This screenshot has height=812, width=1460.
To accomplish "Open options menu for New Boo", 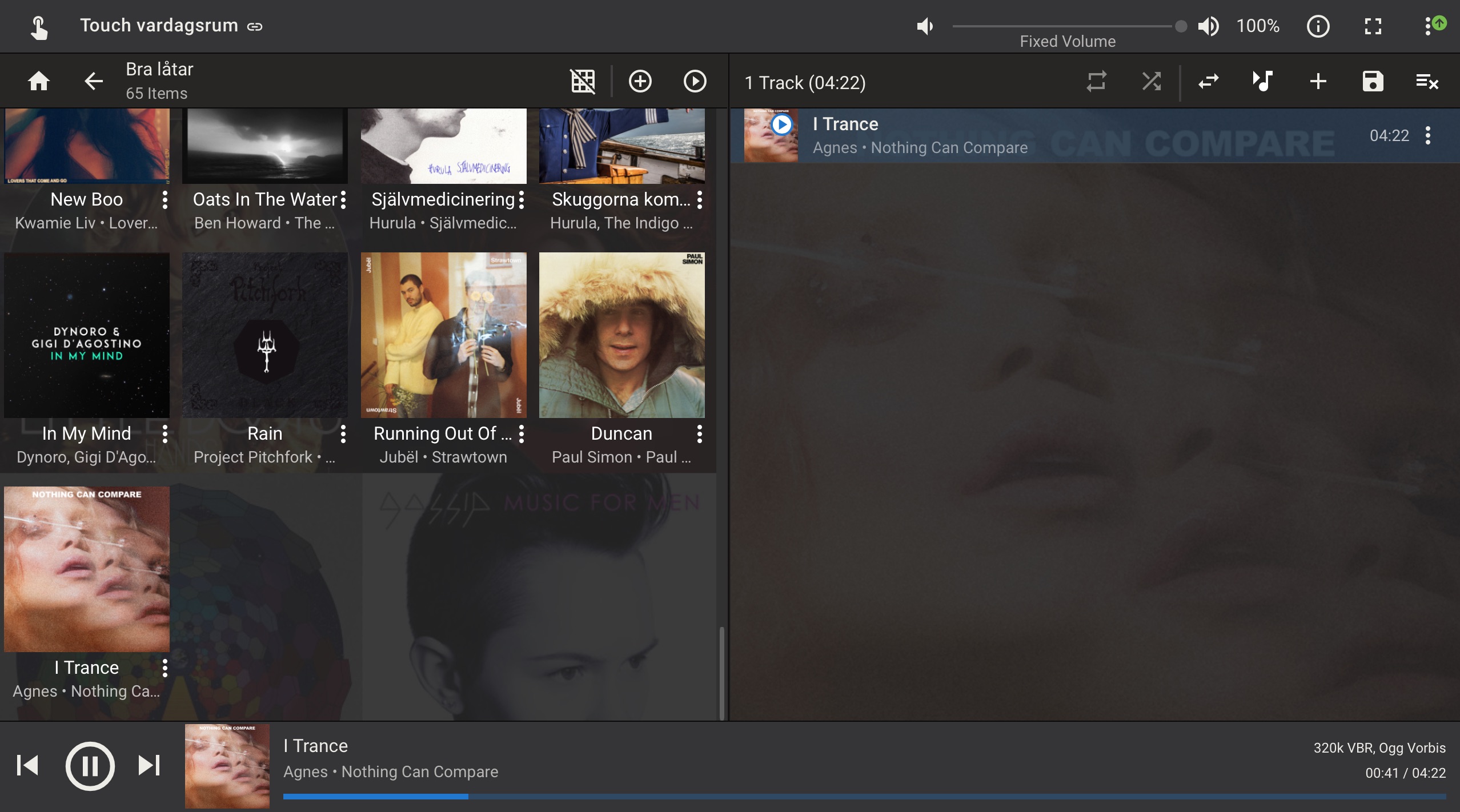I will (x=165, y=199).
